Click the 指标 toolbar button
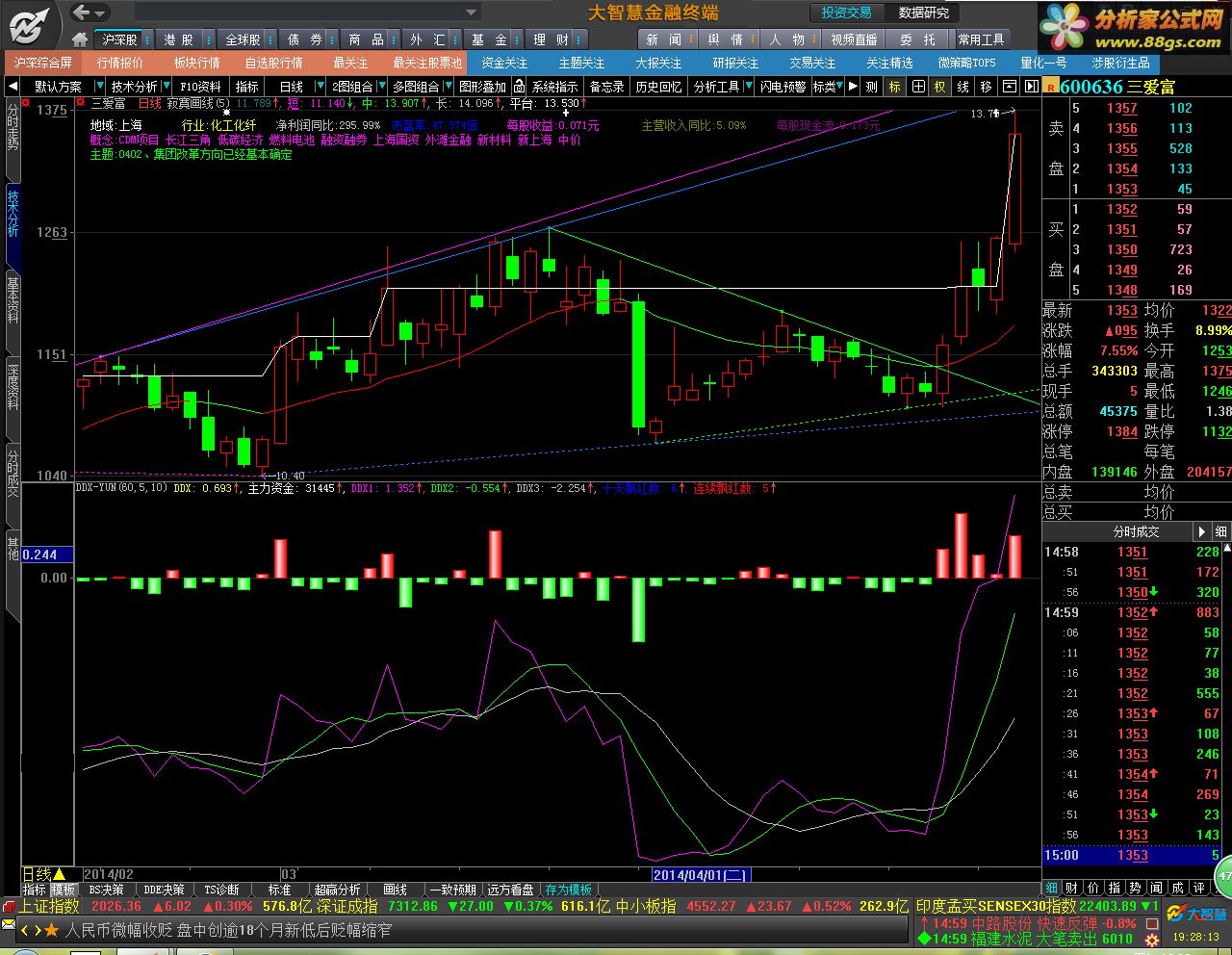 [247, 87]
